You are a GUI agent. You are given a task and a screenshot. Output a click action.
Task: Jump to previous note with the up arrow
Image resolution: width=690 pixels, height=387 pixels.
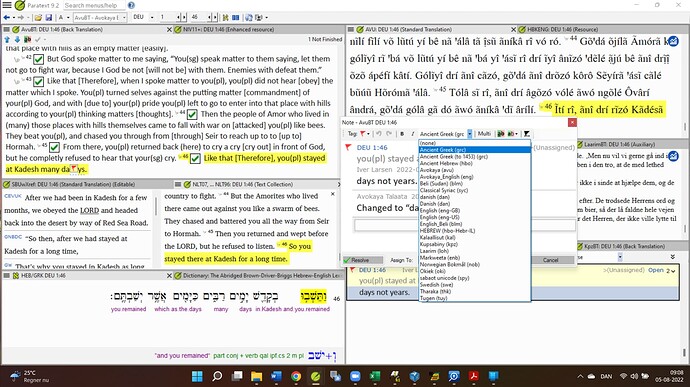[7, 39]
